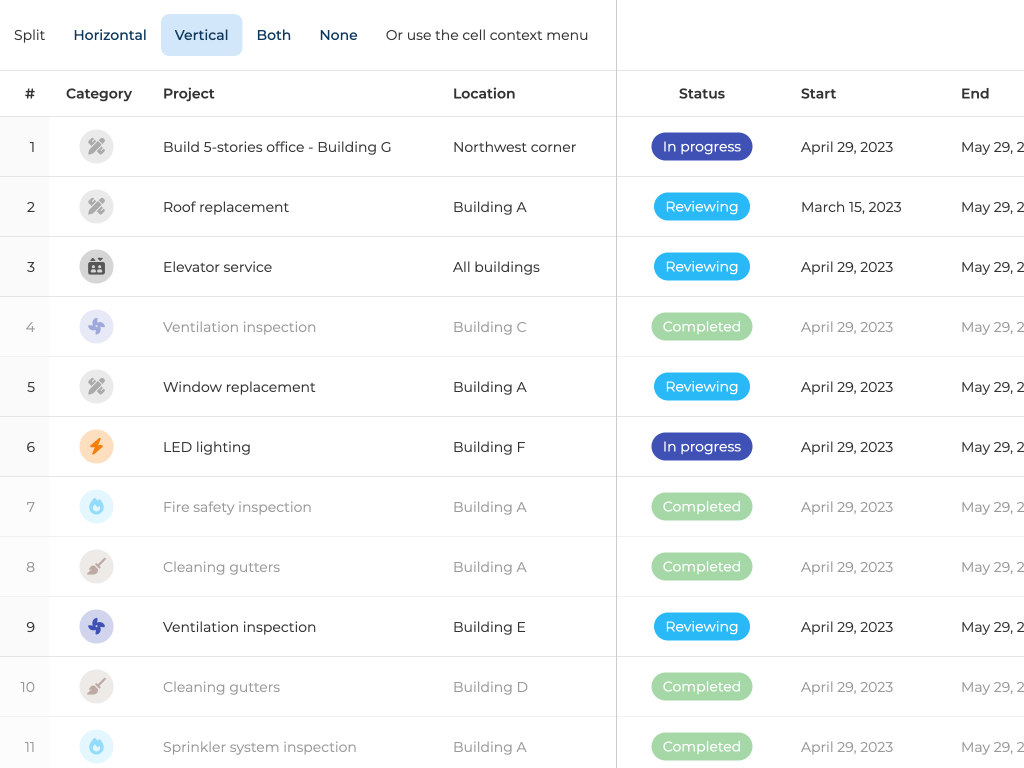Set split mode to None
Screen dimensions: 1024x768
click(338, 35)
